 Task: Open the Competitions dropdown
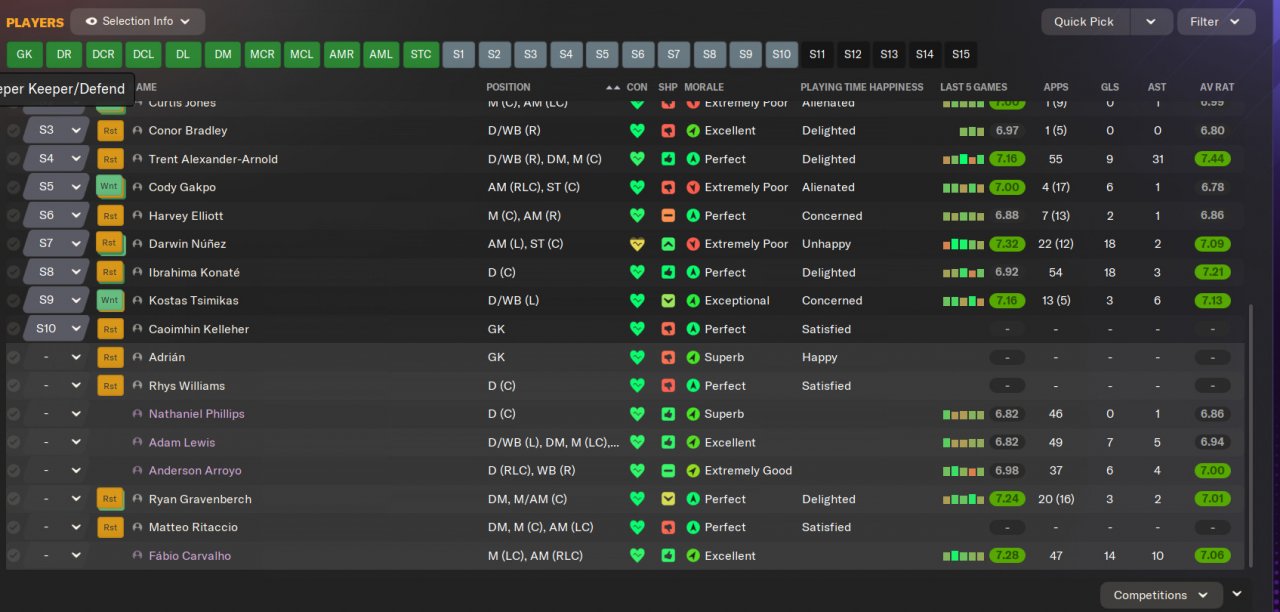tap(1162, 595)
